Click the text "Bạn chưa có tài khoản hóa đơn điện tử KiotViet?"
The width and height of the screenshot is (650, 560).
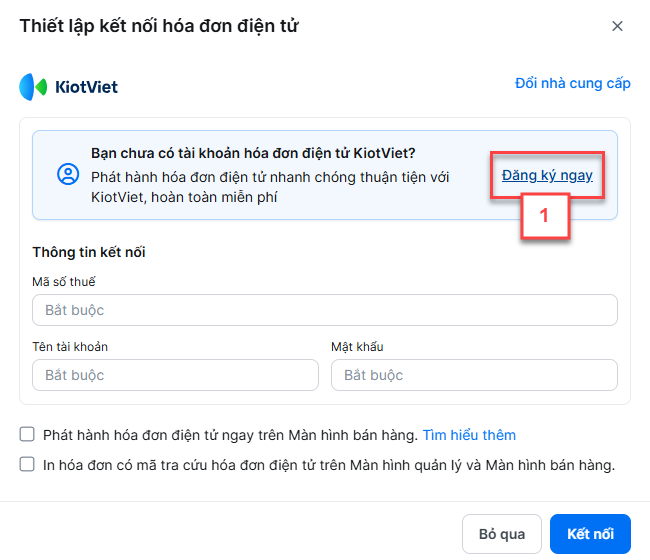[x=253, y=153]
